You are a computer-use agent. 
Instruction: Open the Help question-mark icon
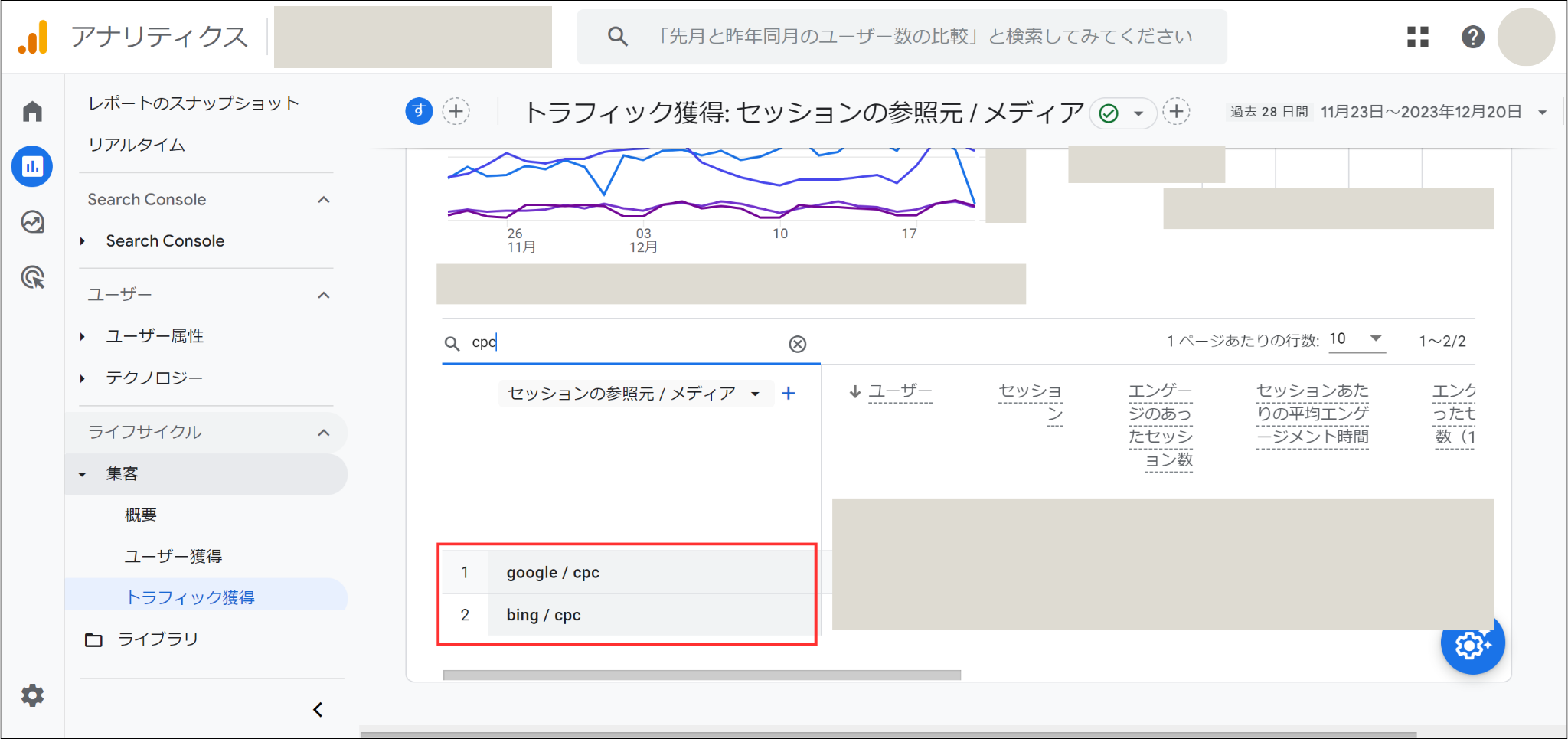(x=1473, y=37)
